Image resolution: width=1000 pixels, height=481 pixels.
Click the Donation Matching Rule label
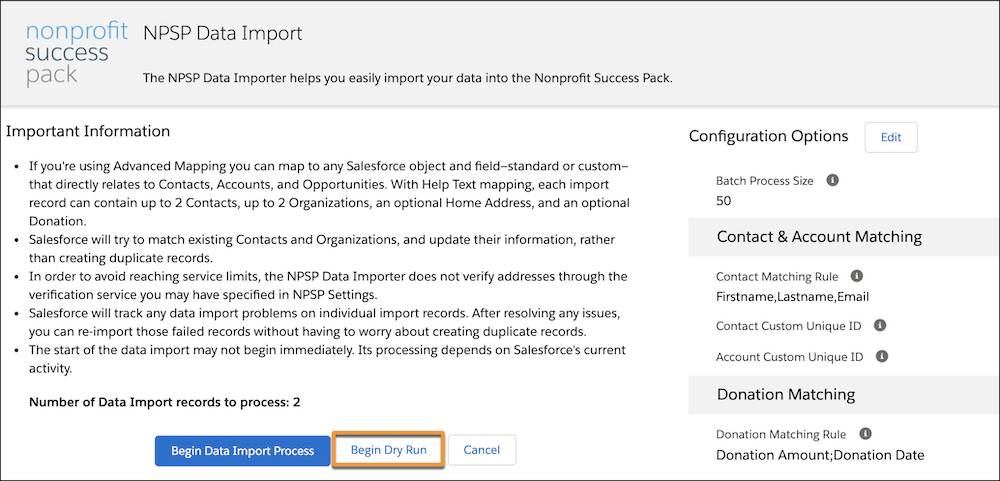point(781,434)
